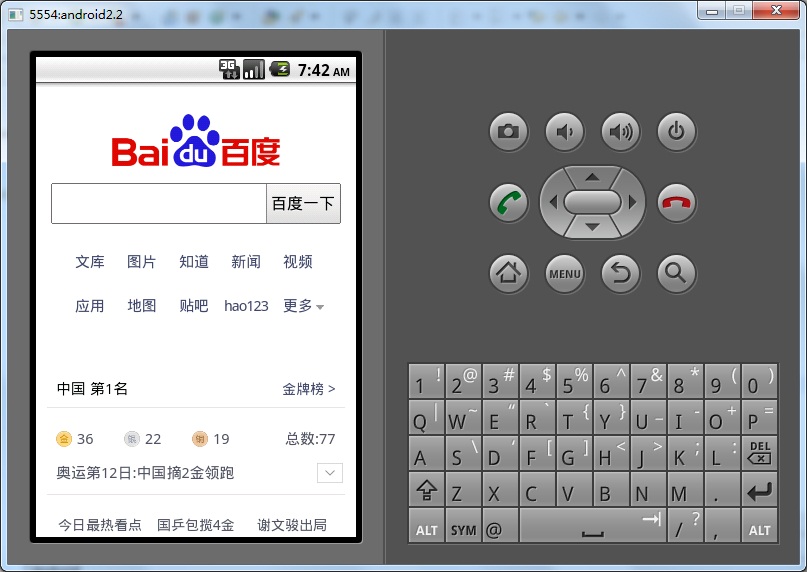Click the space bar key
807x572 pixels.
pos(593,525)
